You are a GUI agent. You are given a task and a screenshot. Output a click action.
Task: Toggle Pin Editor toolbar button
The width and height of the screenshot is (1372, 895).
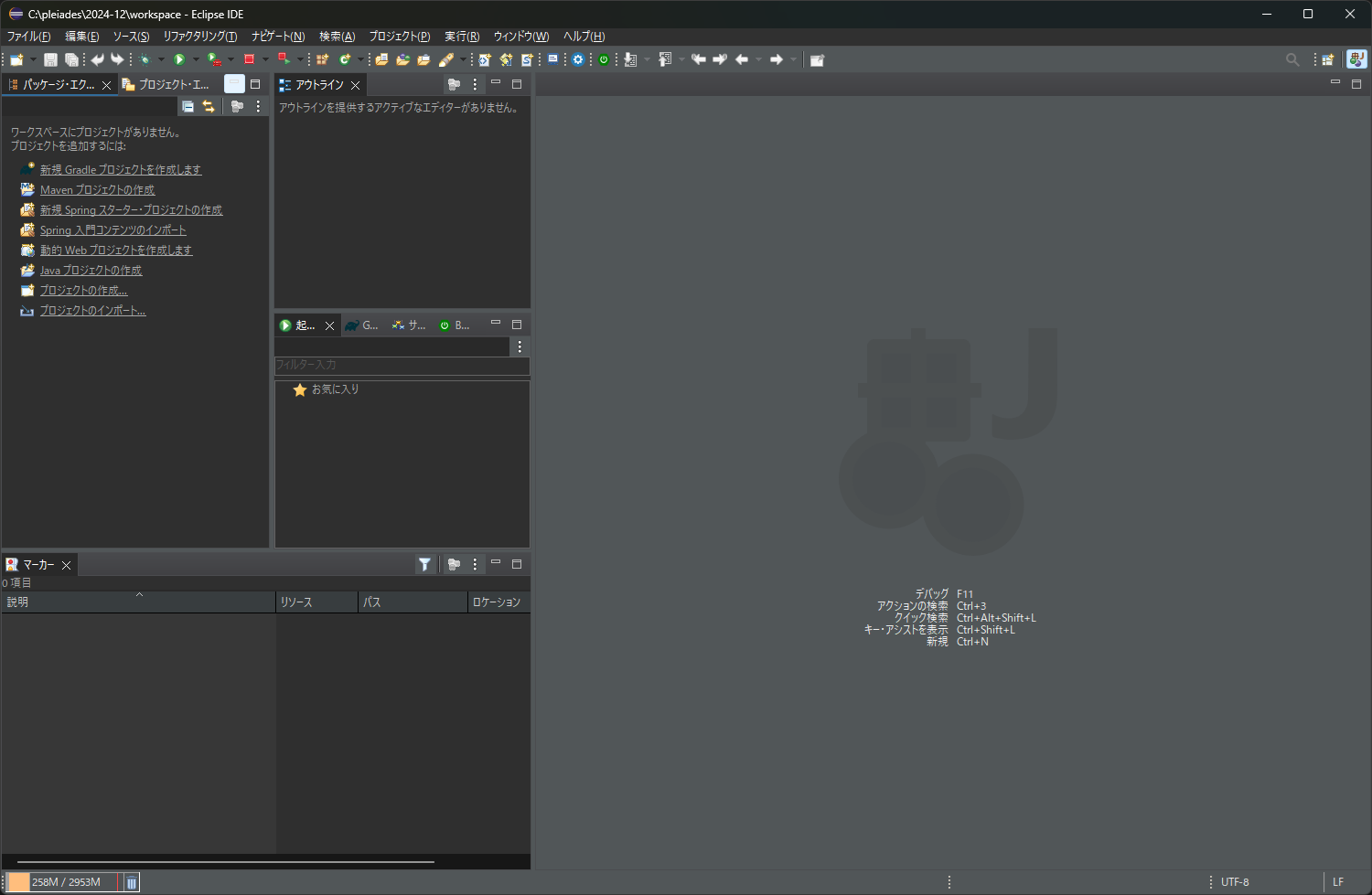pyautogui.click(x=817, y=59)
